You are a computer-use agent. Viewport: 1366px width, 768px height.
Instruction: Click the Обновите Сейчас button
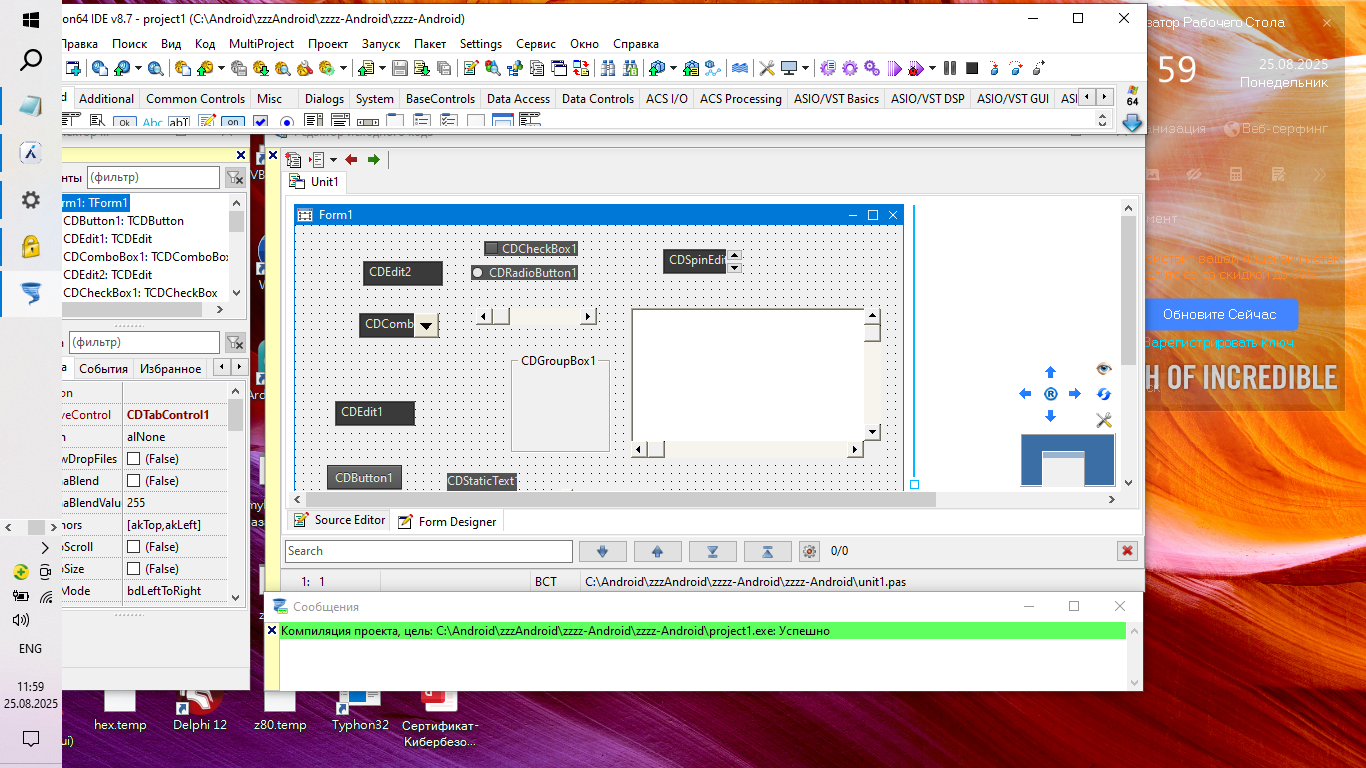[x=1219, y=314]
